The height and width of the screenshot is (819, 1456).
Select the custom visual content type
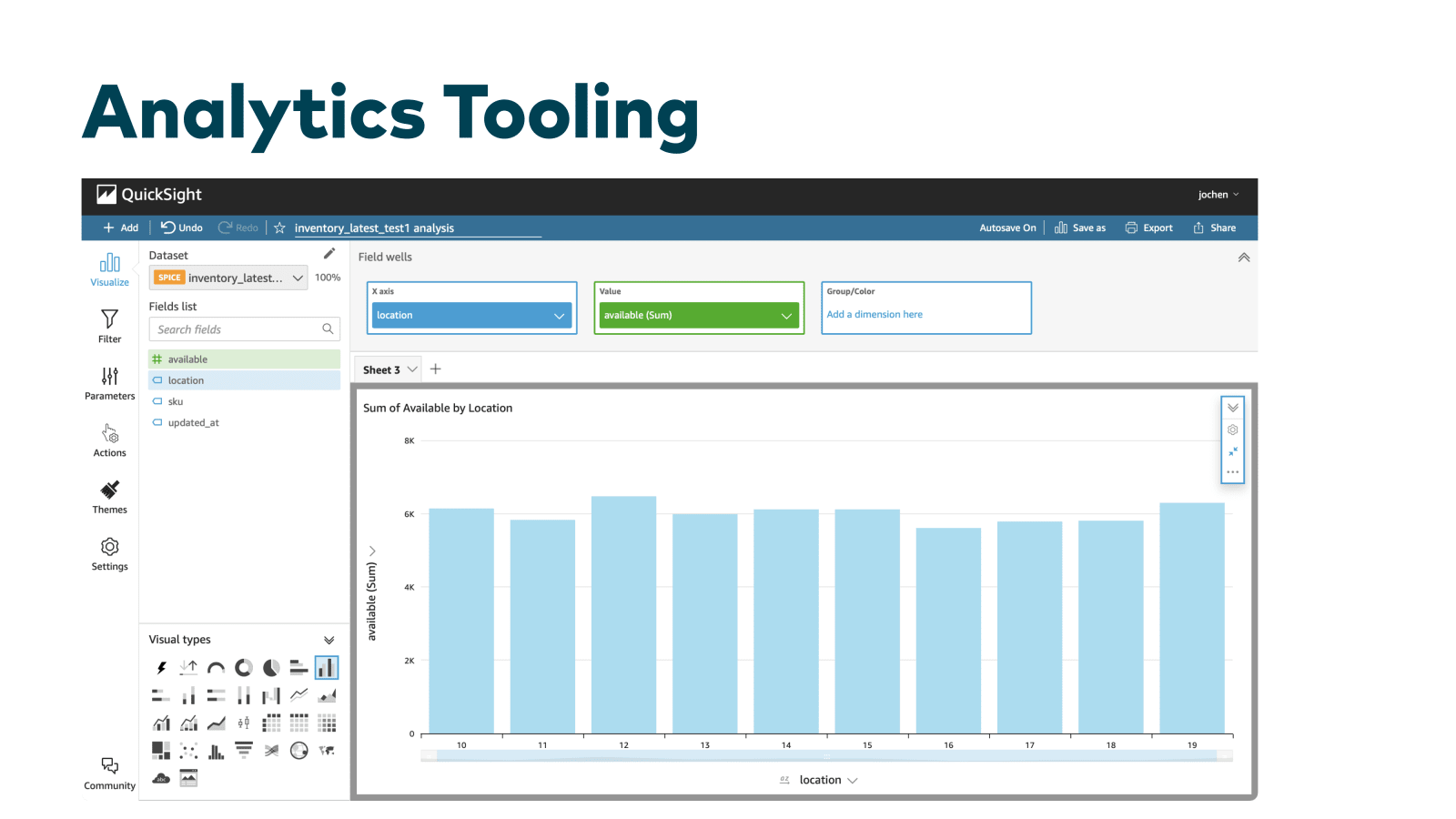click(188, 778)
